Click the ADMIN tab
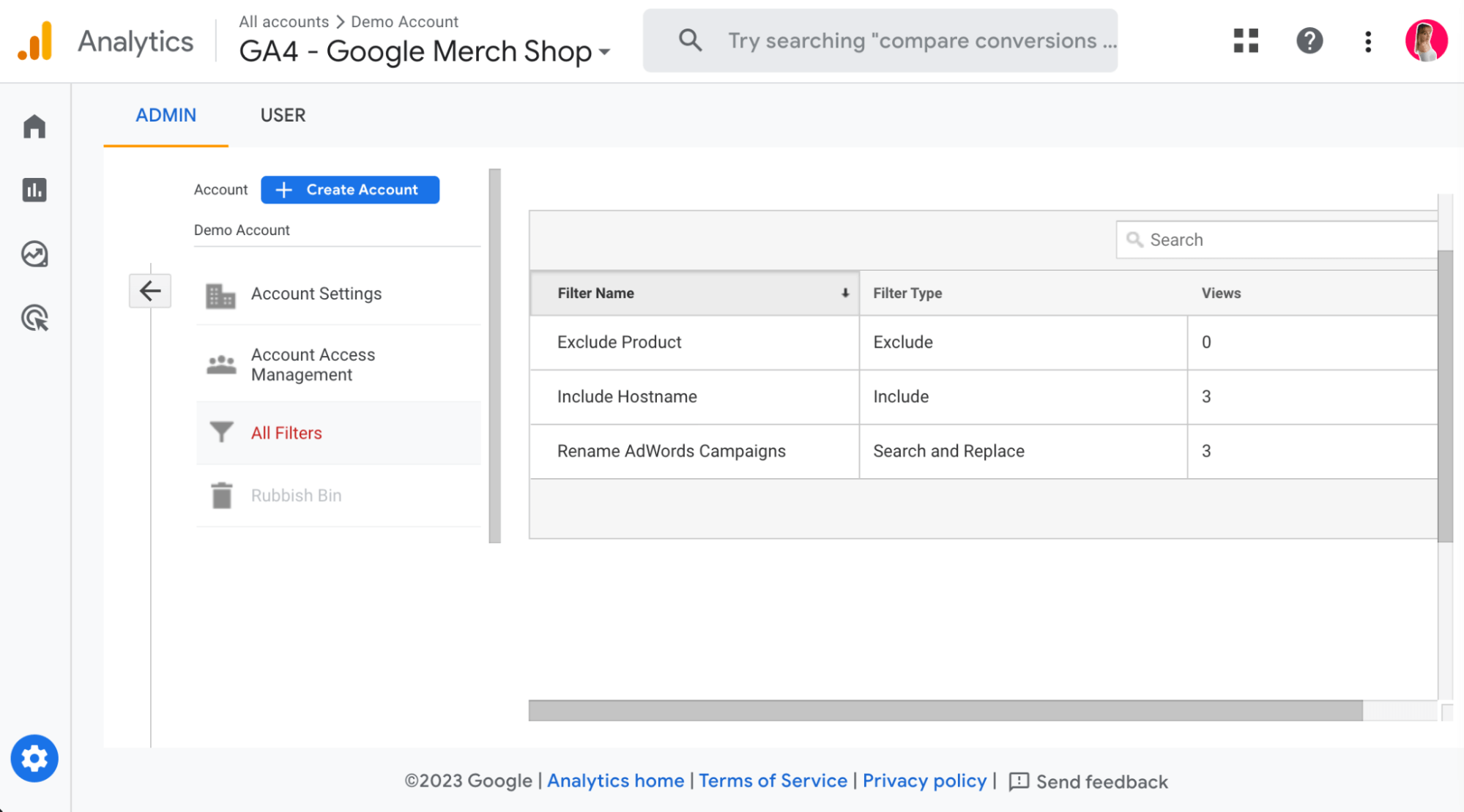This screenshot has width=1464, height=812. (166, 115)
